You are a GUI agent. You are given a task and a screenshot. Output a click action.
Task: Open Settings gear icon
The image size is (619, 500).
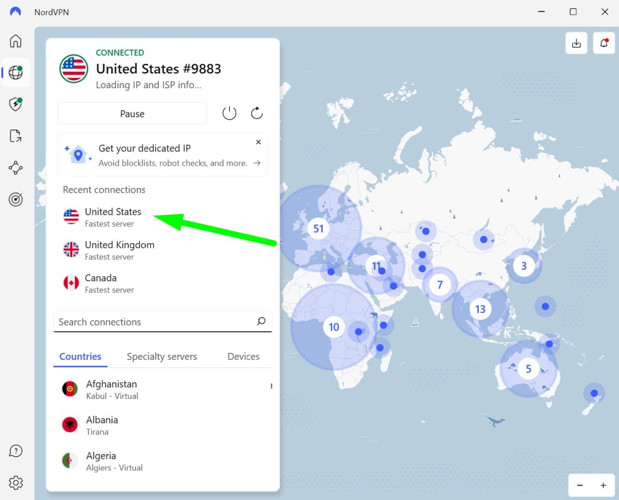pos(16,483)
